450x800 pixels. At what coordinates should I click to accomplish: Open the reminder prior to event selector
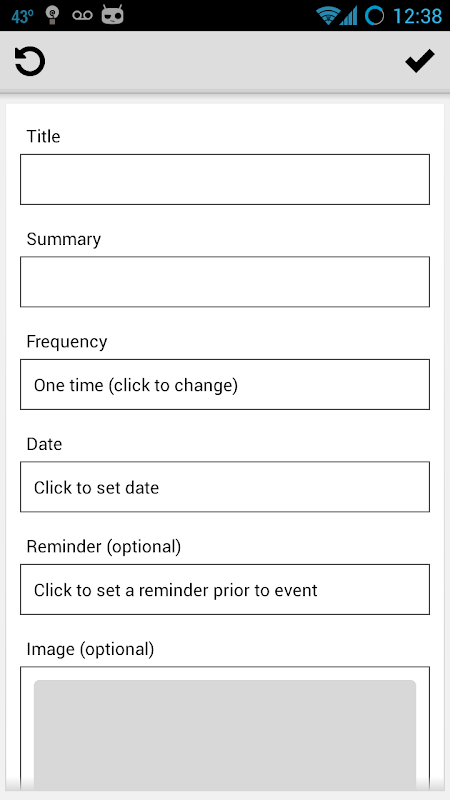pyautogui.click(x=225, y=589)
